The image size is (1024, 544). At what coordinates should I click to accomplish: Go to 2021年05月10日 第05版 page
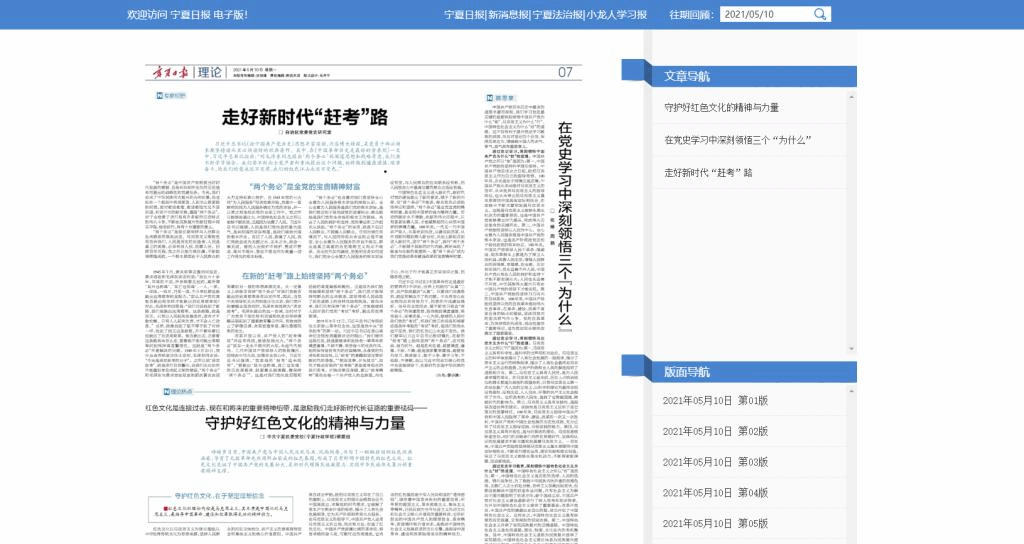(715, 523)
